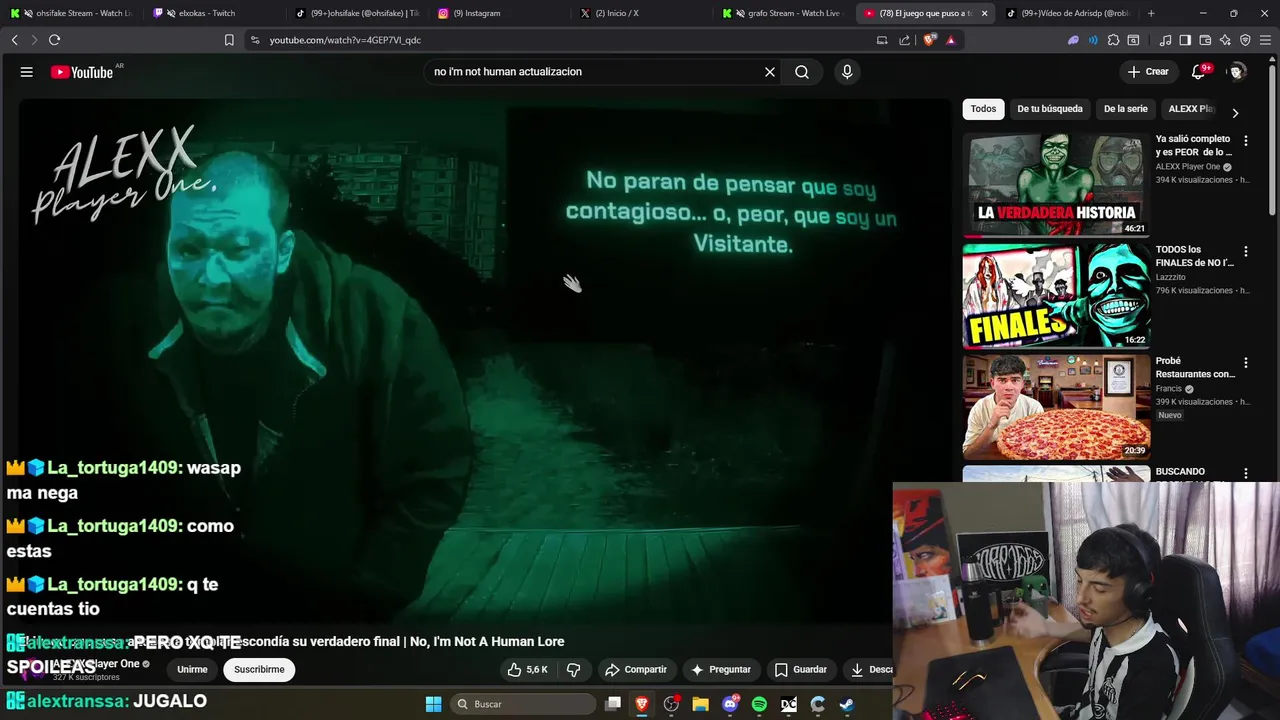This screenshot has height=720, width=1280.
Task: Open Brave Shields lion icon
Action: point(929,40)
